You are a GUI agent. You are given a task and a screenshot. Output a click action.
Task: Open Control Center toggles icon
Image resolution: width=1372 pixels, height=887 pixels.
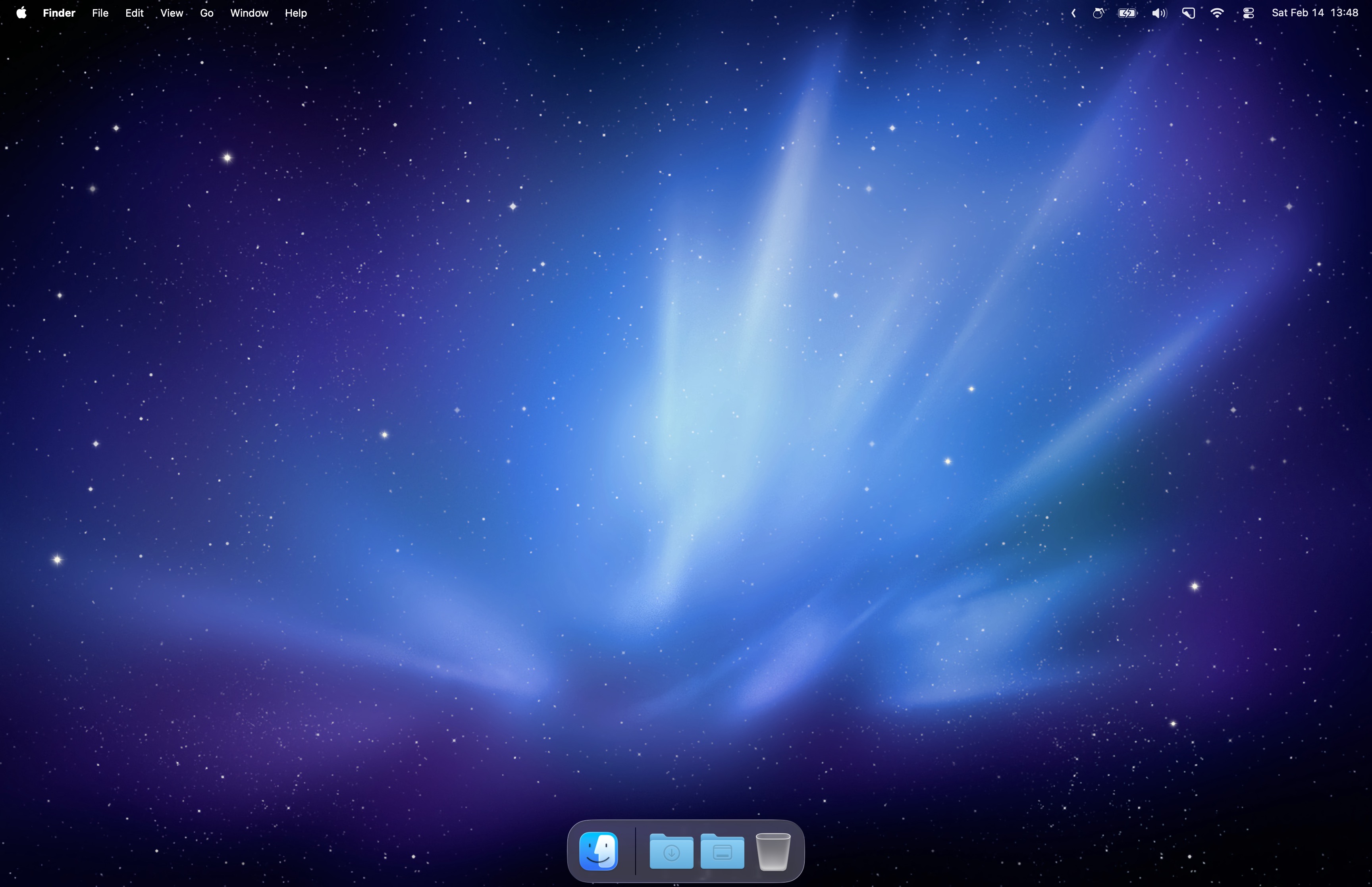click(1248, 13)
